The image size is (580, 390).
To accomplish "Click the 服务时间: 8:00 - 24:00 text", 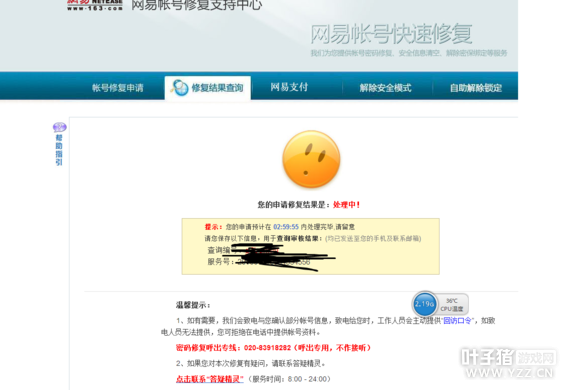I will click(289, 379).
